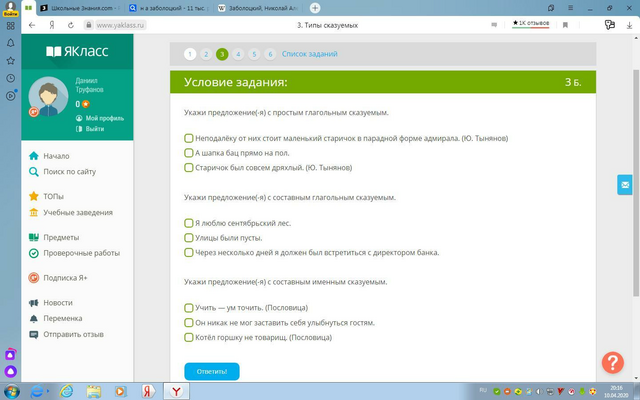Viewport: 640px width, 400px height.
Task: Click the ЯКласс logo
Action: pyautogui.click(x=77, y=51)
